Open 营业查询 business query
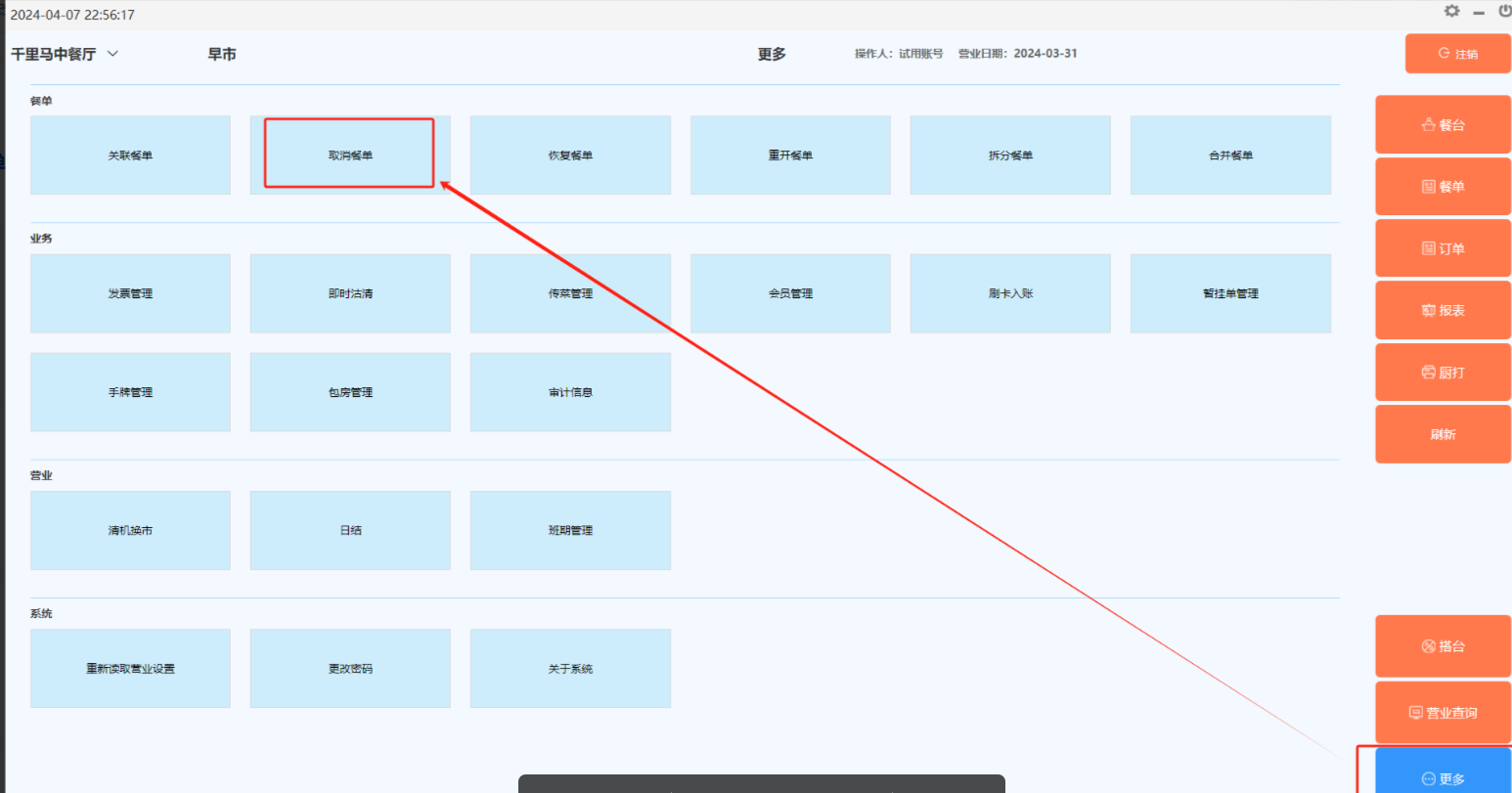Viewport: 1512px width, 793px height. point(1443,713)
